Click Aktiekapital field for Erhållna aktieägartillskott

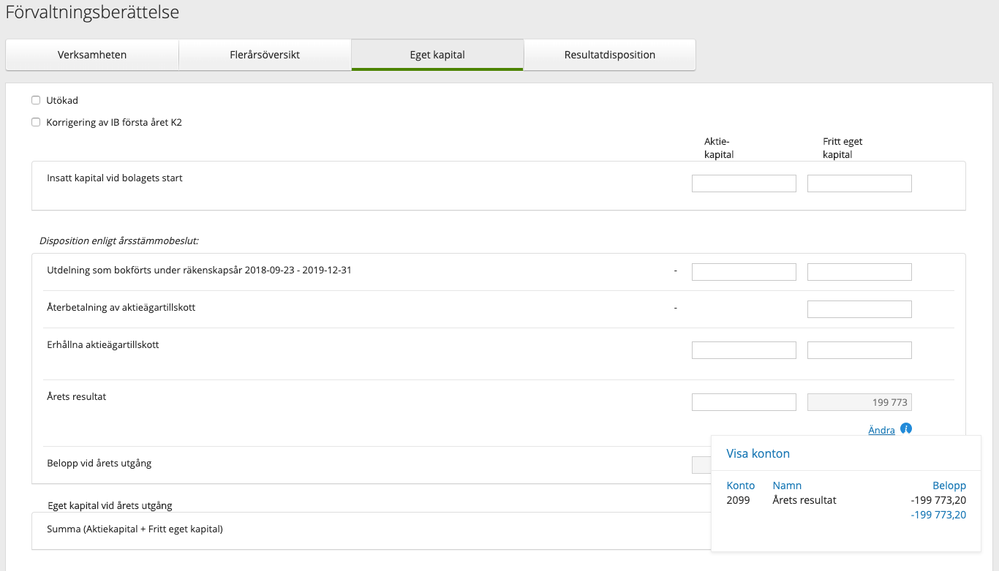[744, 350]
